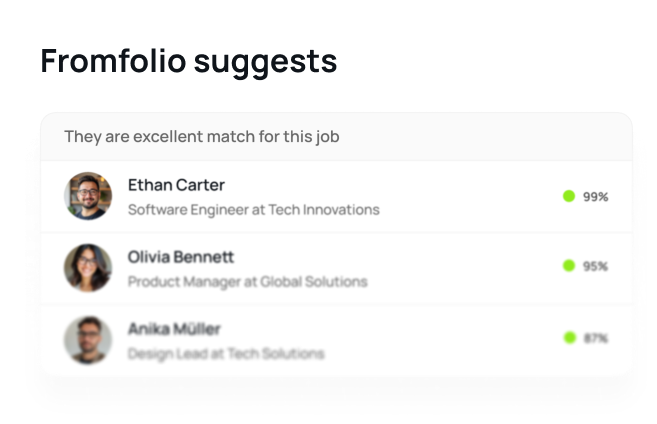
Task: Select the Anika Müller candidate row
Action: [x=336, y=341]
